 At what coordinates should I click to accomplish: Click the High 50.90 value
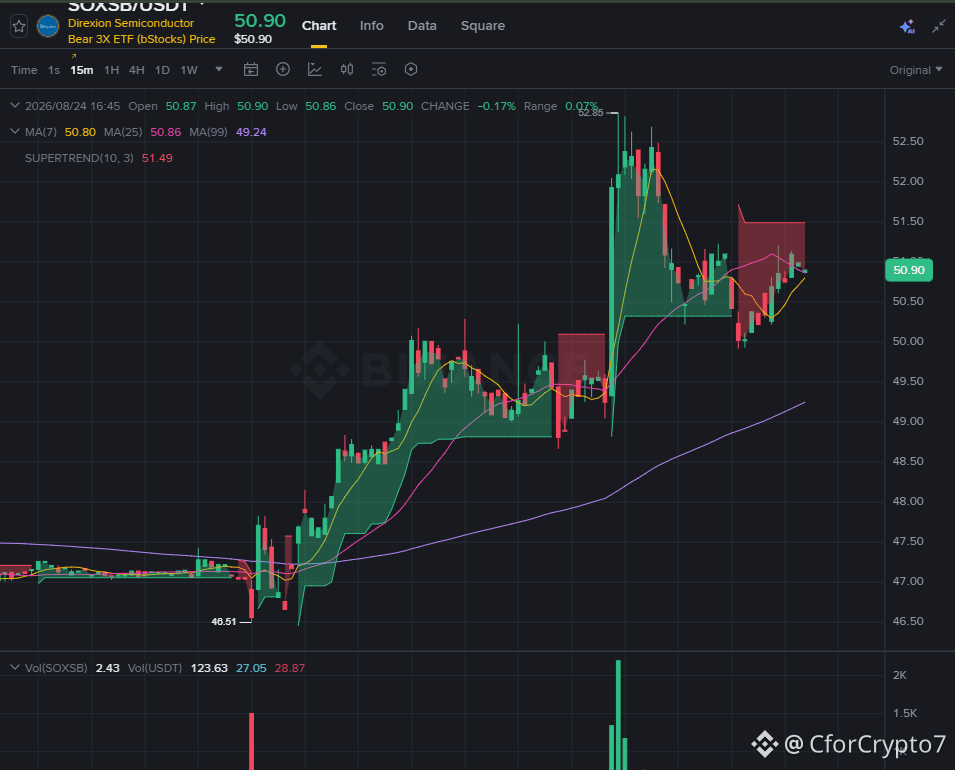[252, 106]
